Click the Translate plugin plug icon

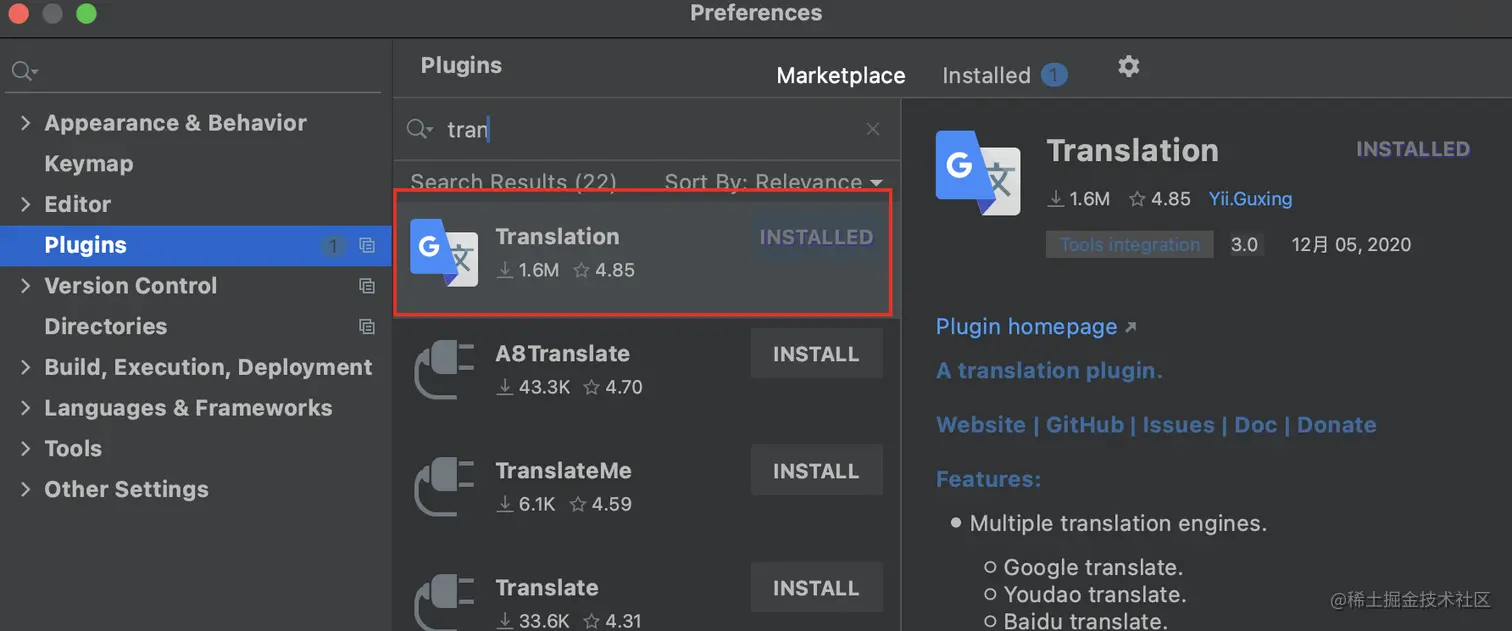pos(444,602)
